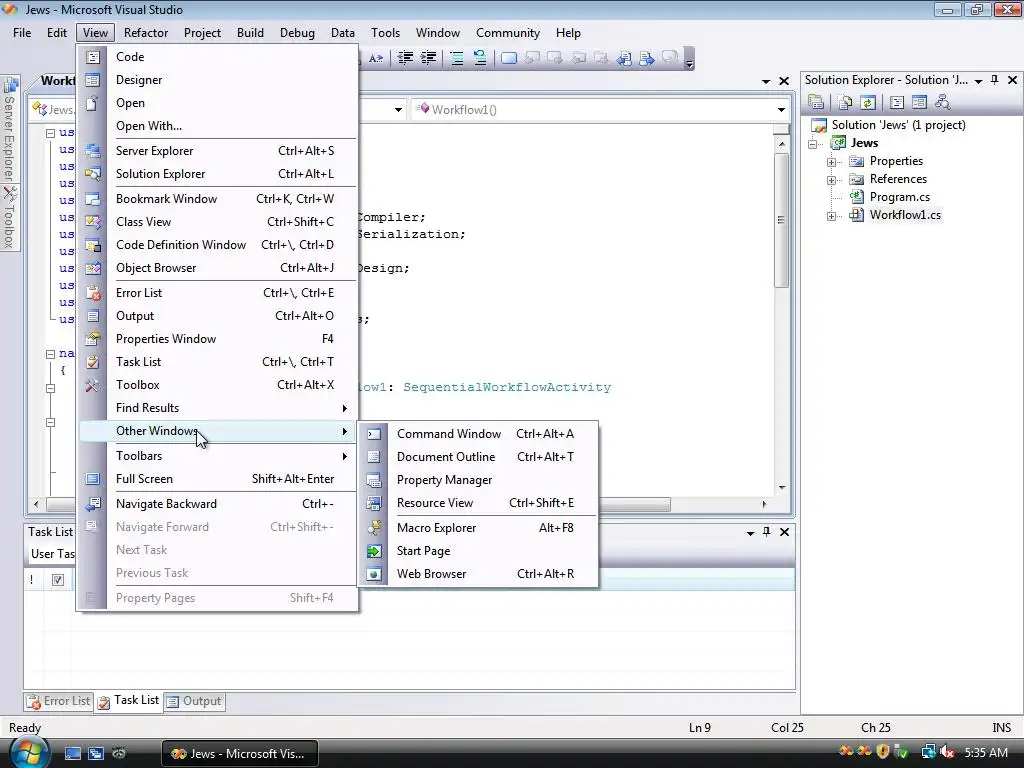1024x768 pixels.
Task: Open the Solution Explorer window position dropdown
Action: 978,81
